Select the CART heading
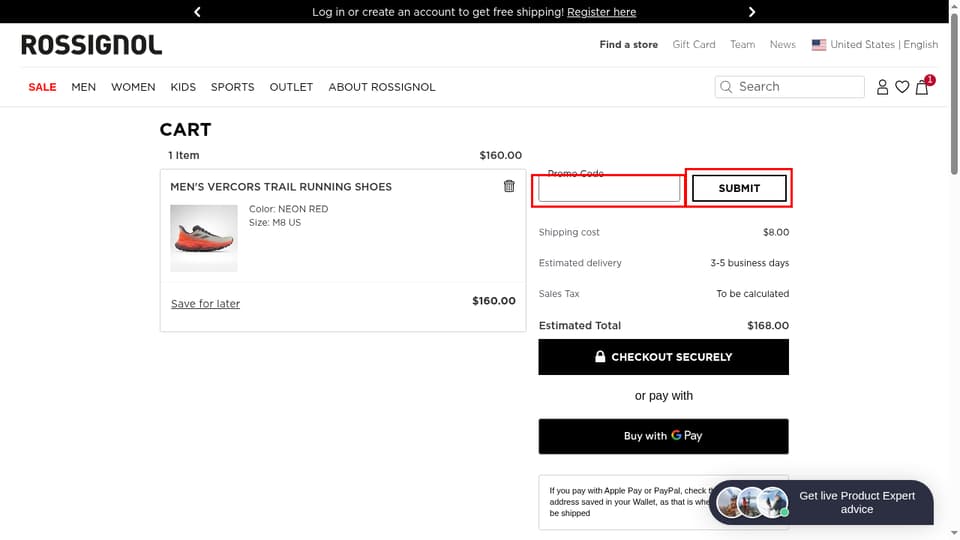This screenshot has height=540, width=960. 186,130
